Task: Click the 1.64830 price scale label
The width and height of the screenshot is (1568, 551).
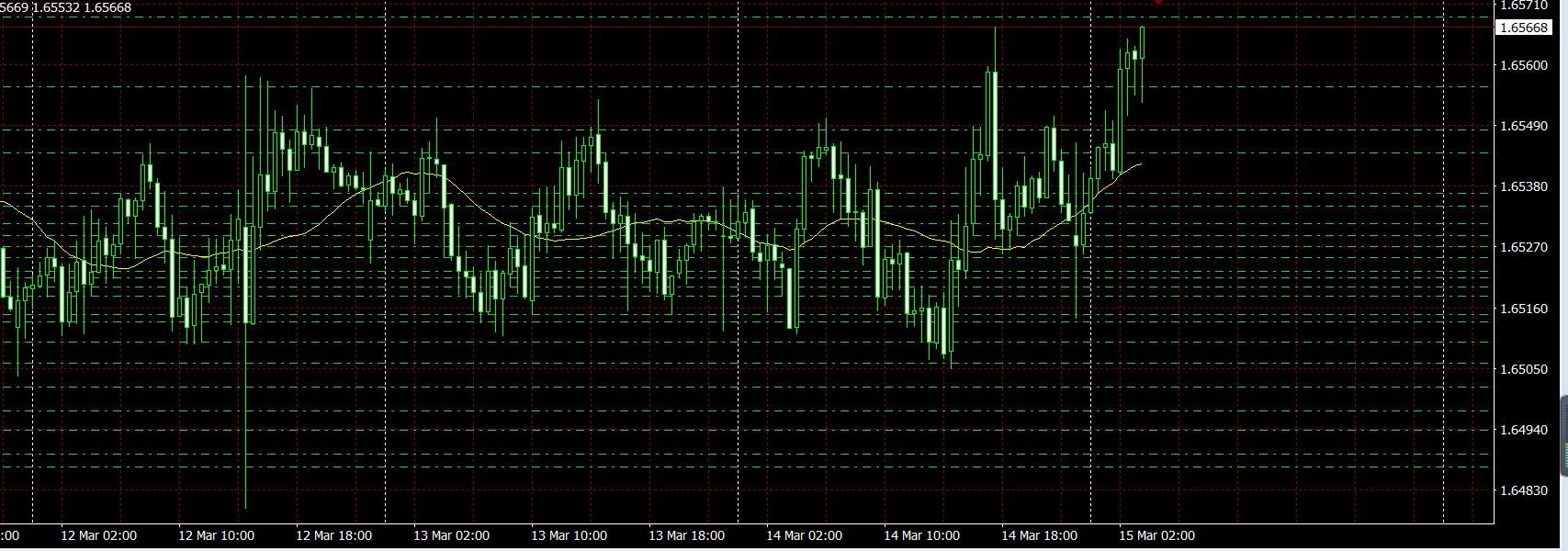Action: [x=1523, y=490]
